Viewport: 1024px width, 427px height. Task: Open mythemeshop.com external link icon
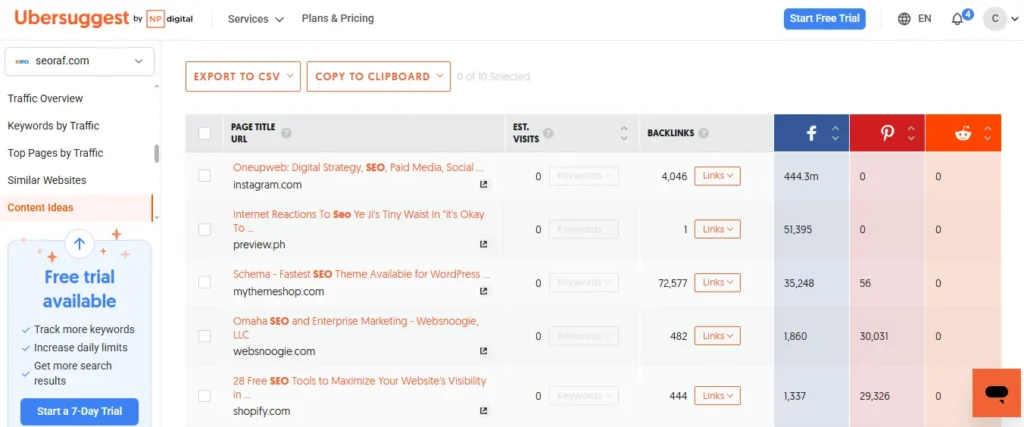coord(483,291)
